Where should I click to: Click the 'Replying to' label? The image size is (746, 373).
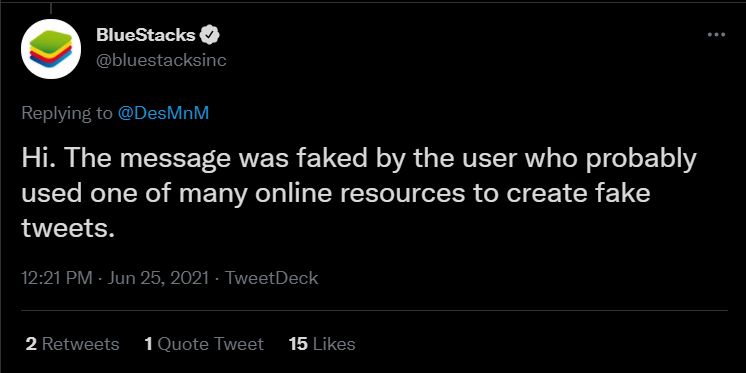(x=67, y=114)
